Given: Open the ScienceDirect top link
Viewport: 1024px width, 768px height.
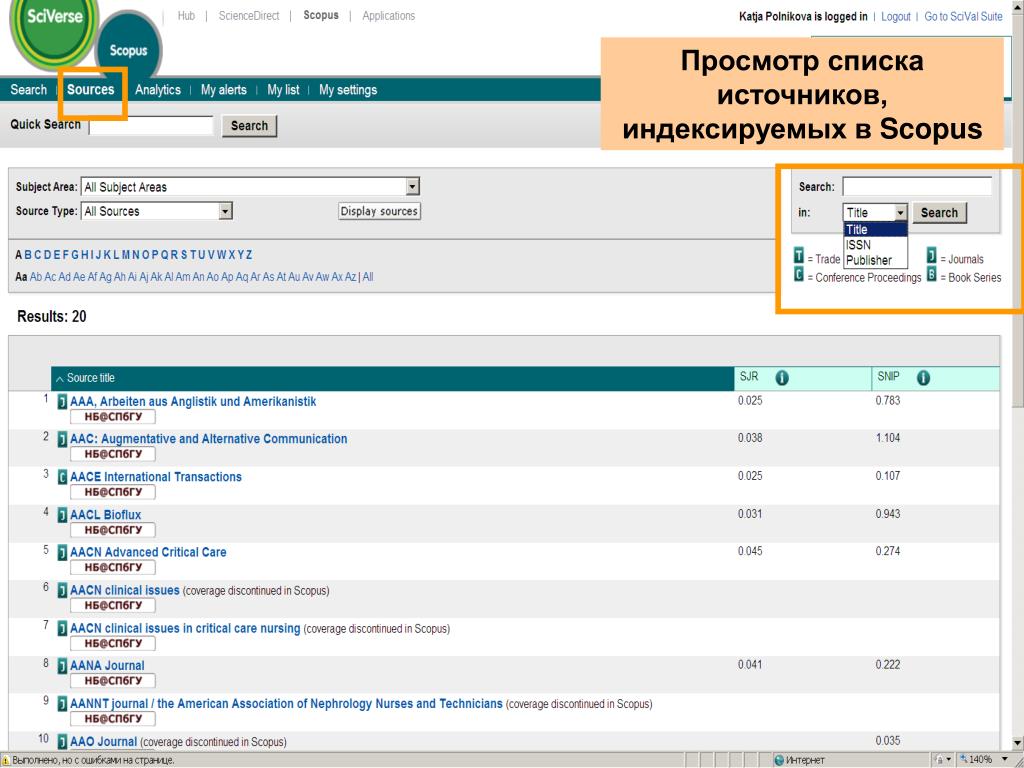Looking at the screenshot, I should (249, 16).
